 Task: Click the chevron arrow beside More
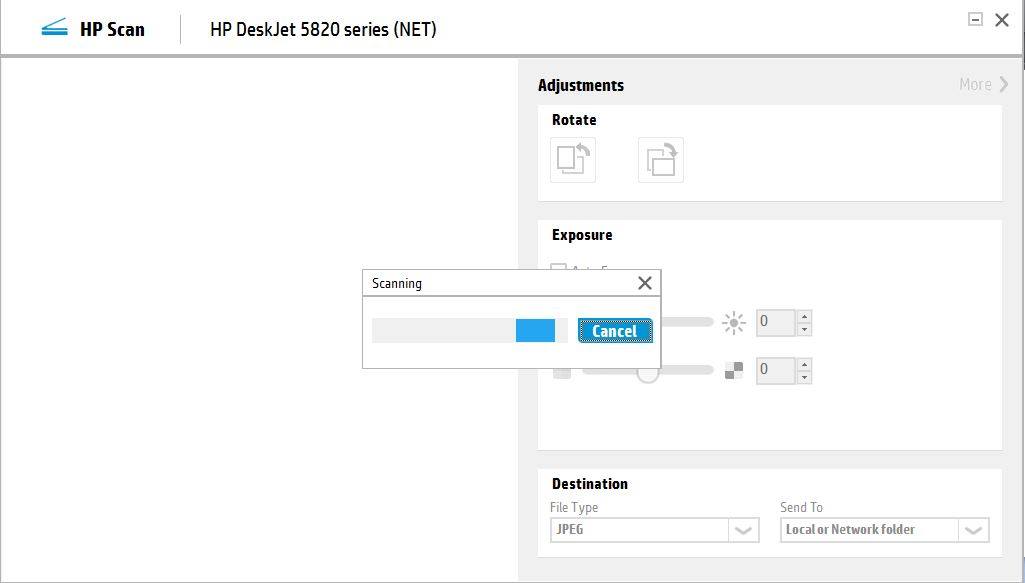[x=1003, y=85]
